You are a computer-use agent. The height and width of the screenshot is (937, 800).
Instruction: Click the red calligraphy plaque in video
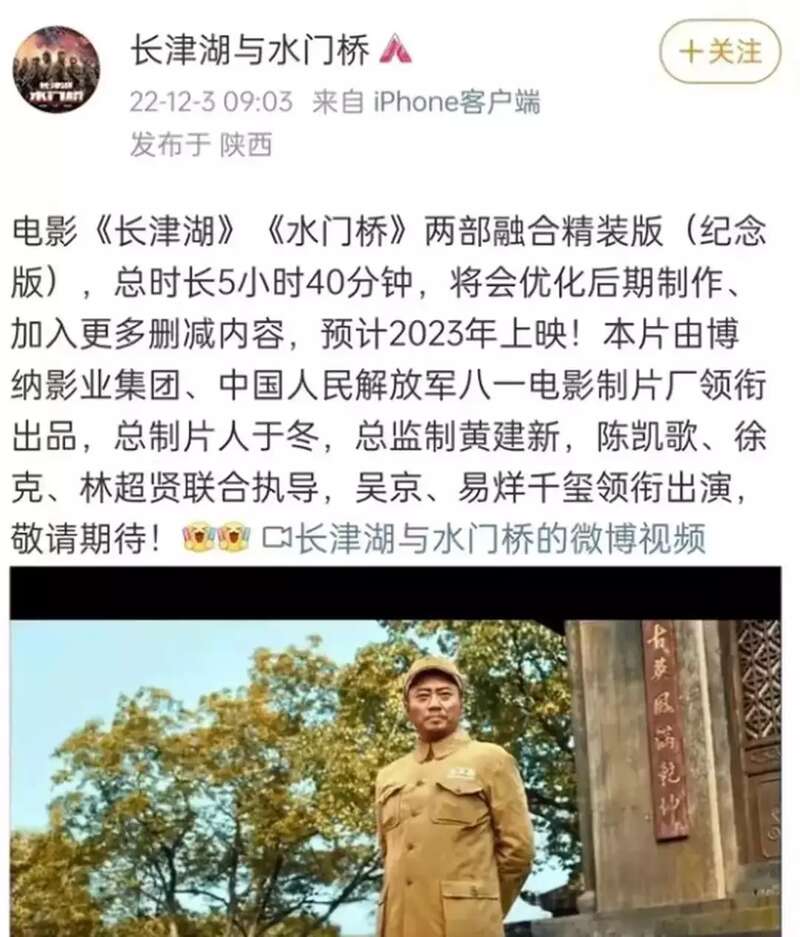pyautogui.click(x=666, y=730)
